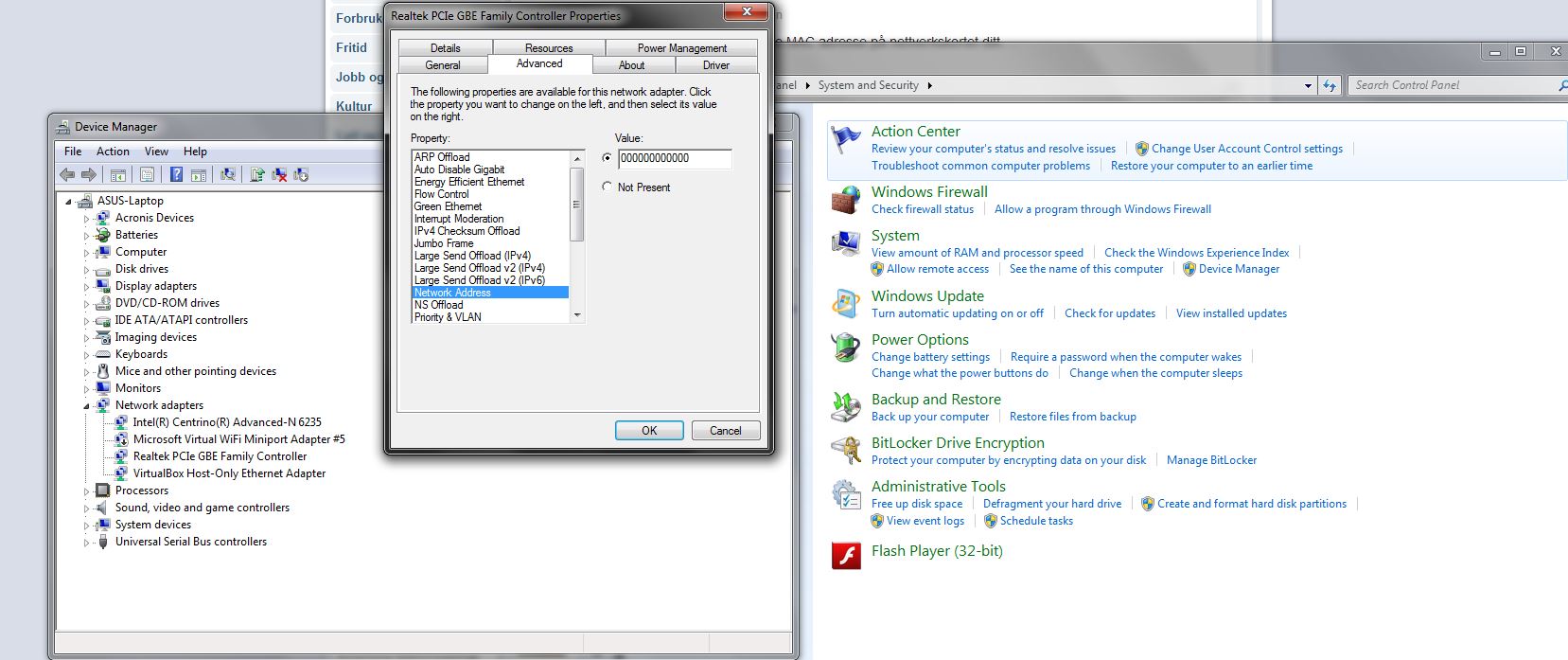Click Check for updates link
Viewport: 1568px width, 660px height.
(1110, 313)
